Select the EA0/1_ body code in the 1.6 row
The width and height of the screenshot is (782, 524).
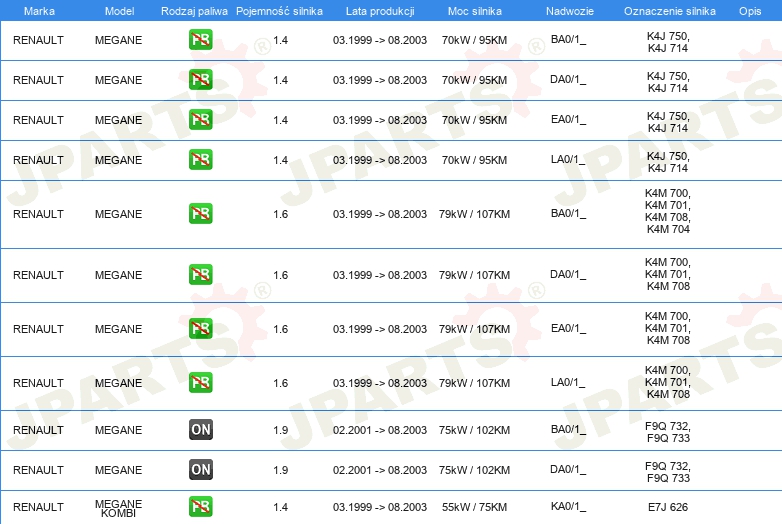(x=569, y=328)
